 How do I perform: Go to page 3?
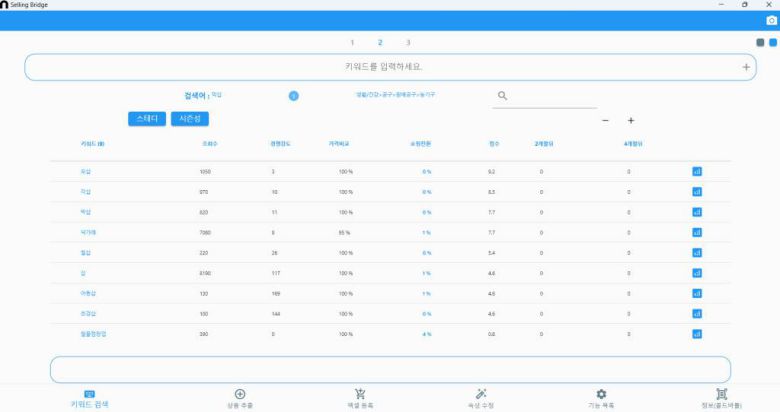tap(408, 43)
